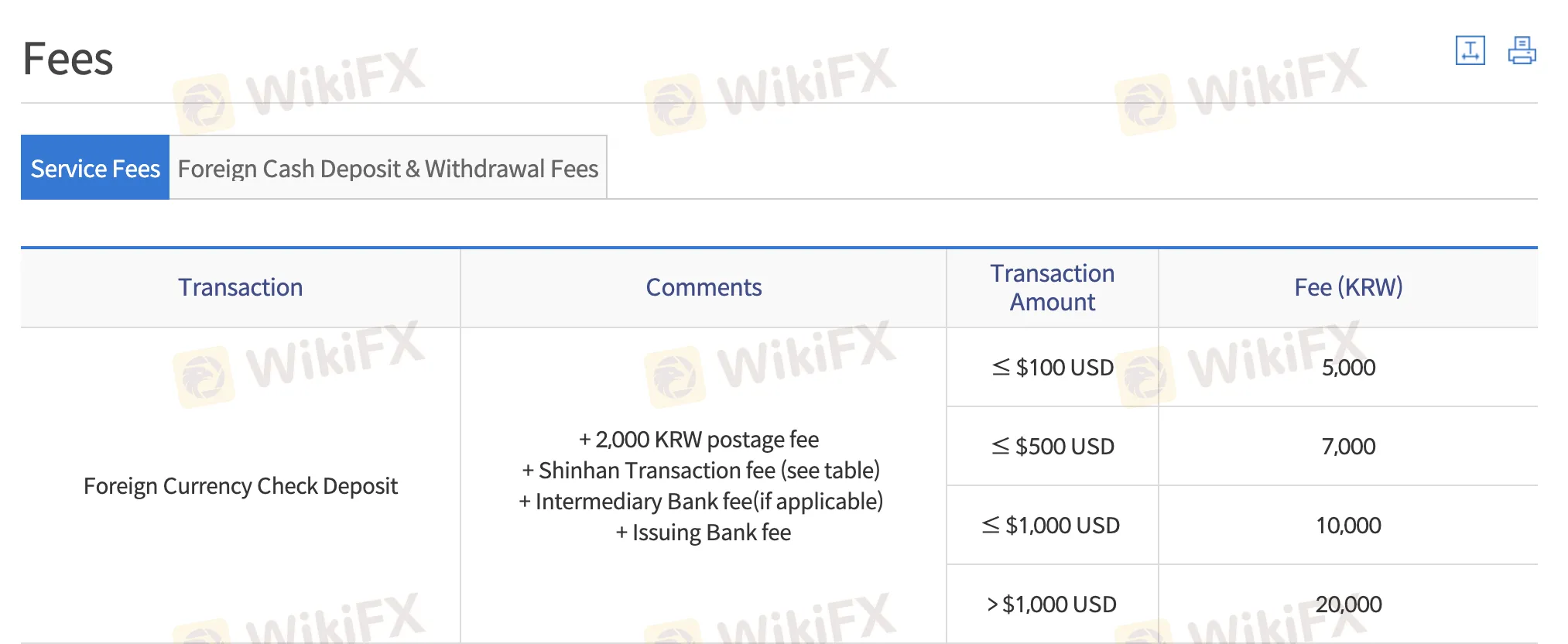This screenshot has width=1568, height=644.
Task: Select the Foreign Currency Check Deposit cell
Action: [x=240, y=485]
